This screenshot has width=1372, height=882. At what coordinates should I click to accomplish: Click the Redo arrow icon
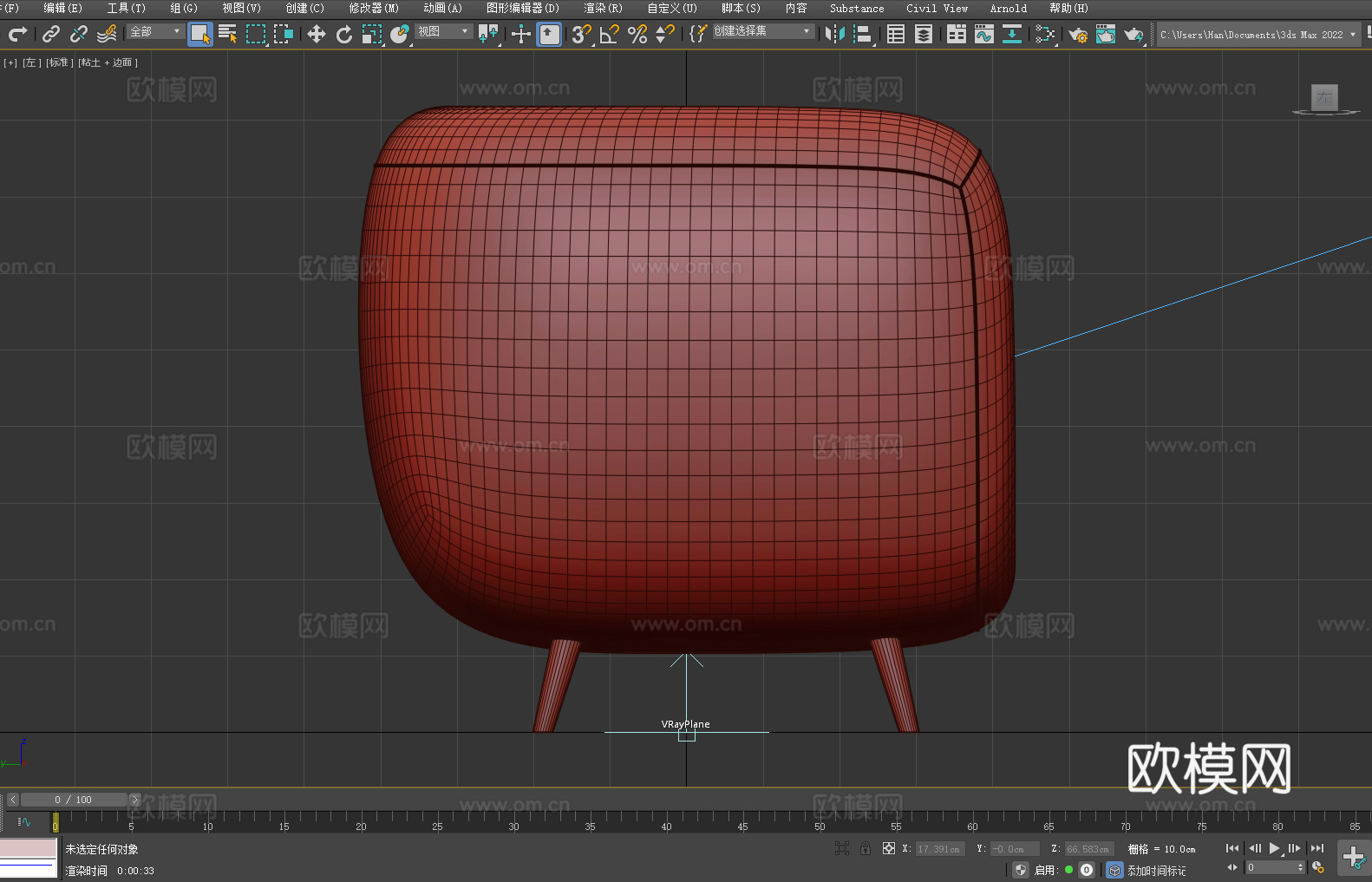(17, 34)
